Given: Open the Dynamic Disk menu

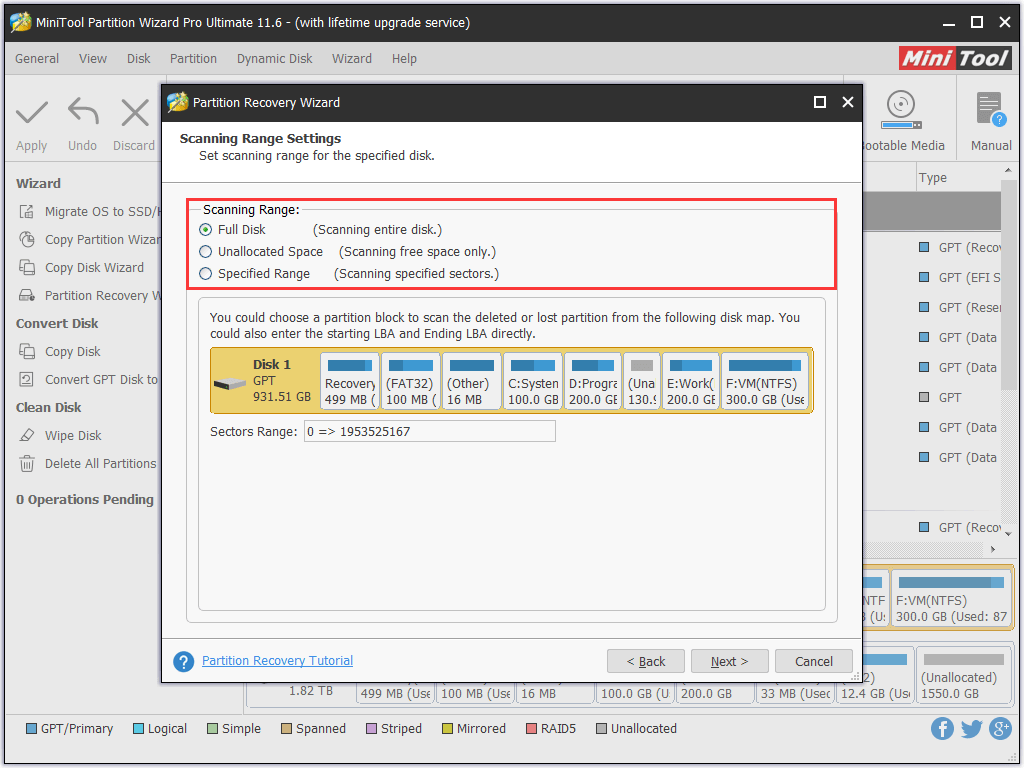Looking at the screenshot, I should click(274, 59).
